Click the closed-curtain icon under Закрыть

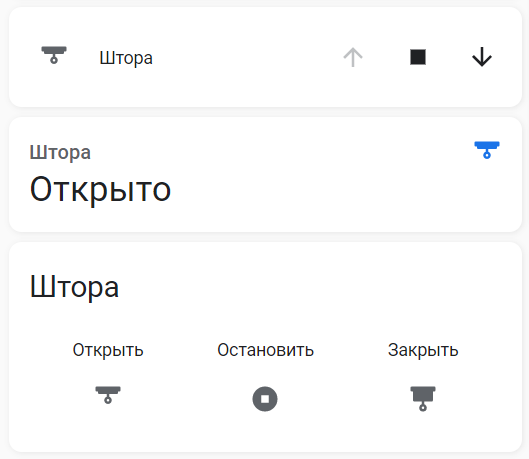coord(423,399)
